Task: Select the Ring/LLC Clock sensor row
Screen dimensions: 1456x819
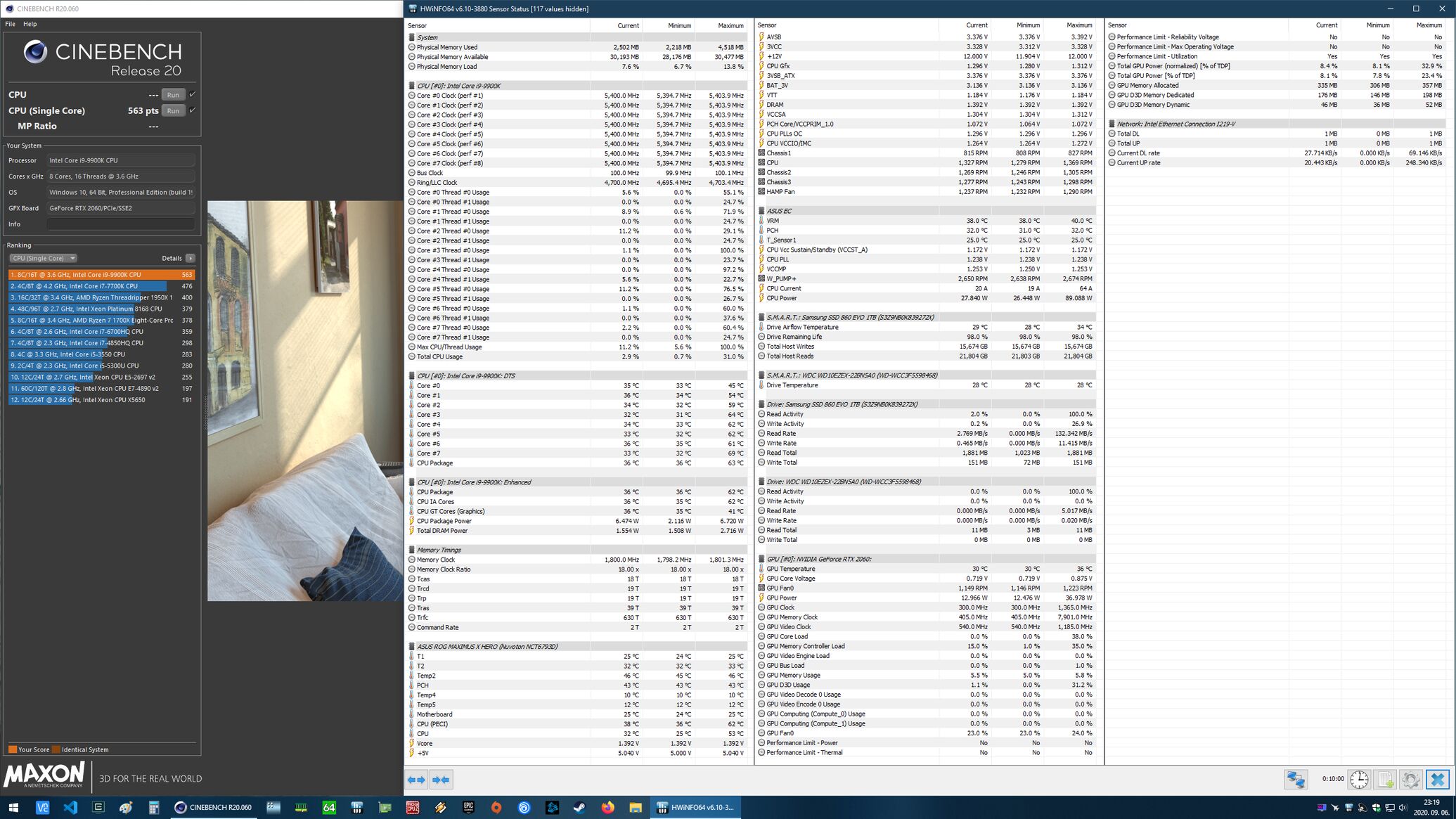Action: pyautogui.click(x=576, y=183)
